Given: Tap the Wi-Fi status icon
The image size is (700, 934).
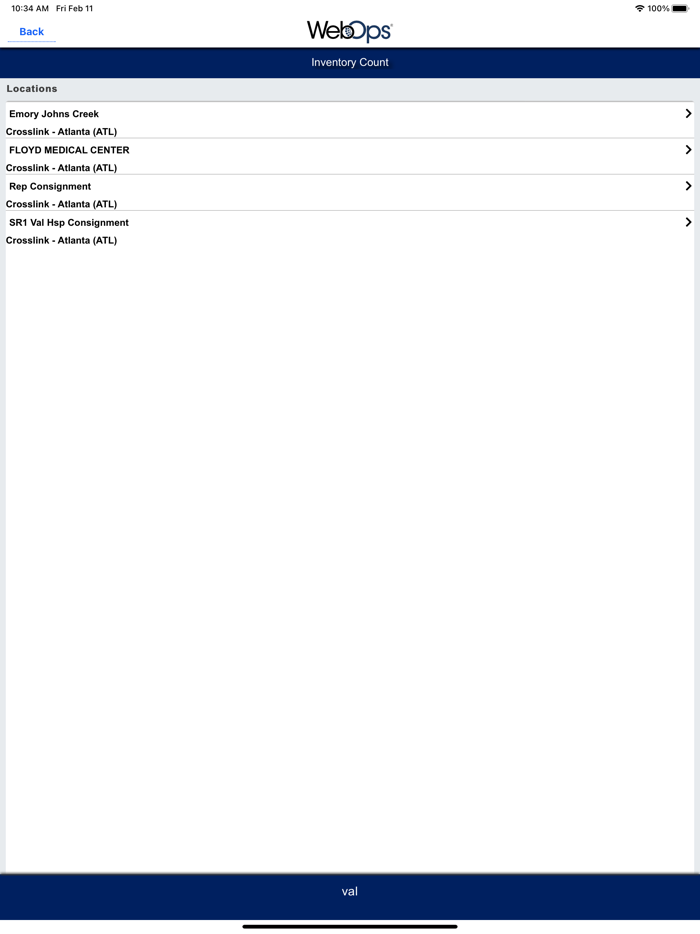Looking at the screenshot, I should 640,8.
